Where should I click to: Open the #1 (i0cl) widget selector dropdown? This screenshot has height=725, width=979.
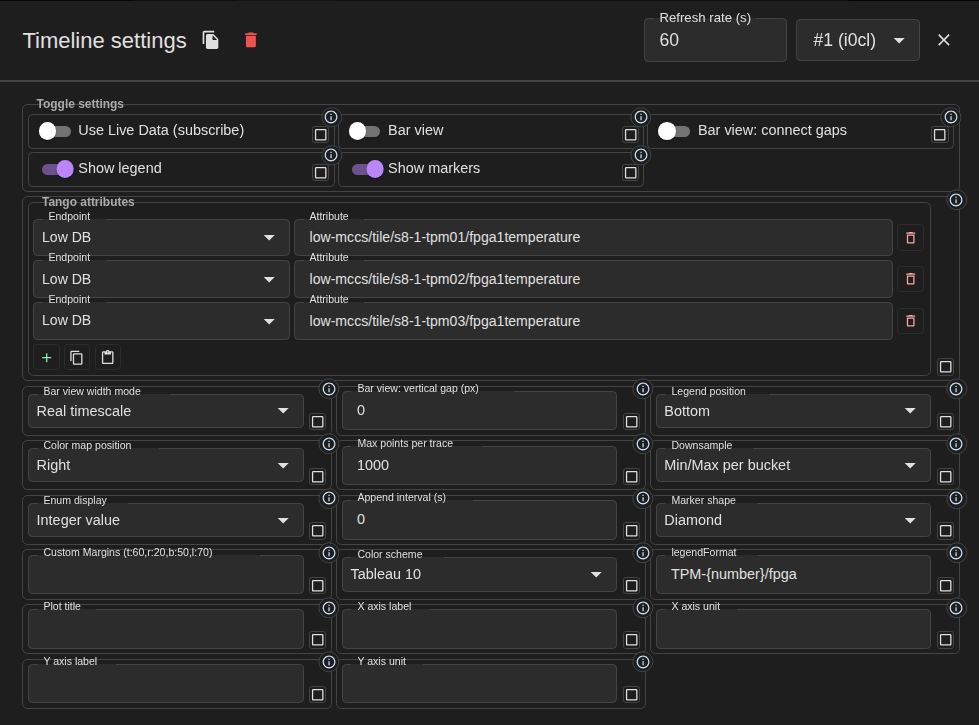point(857,40)
